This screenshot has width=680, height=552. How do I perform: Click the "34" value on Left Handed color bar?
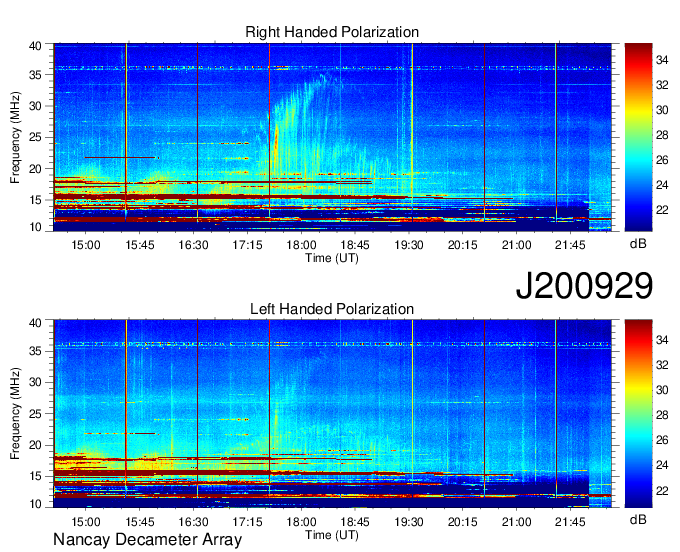pyautogui.click(x=662, y=340)
